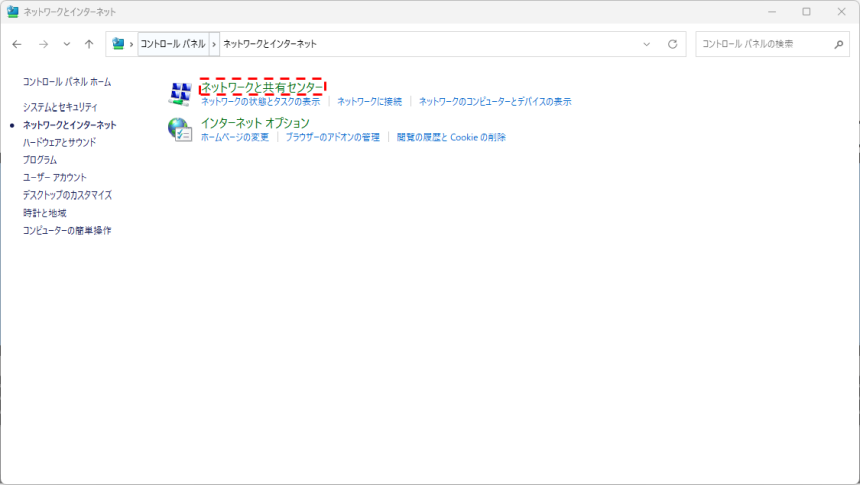Click the refresh button in address bar
This screenshot has width=860, height=485.
tap(672, 44)
